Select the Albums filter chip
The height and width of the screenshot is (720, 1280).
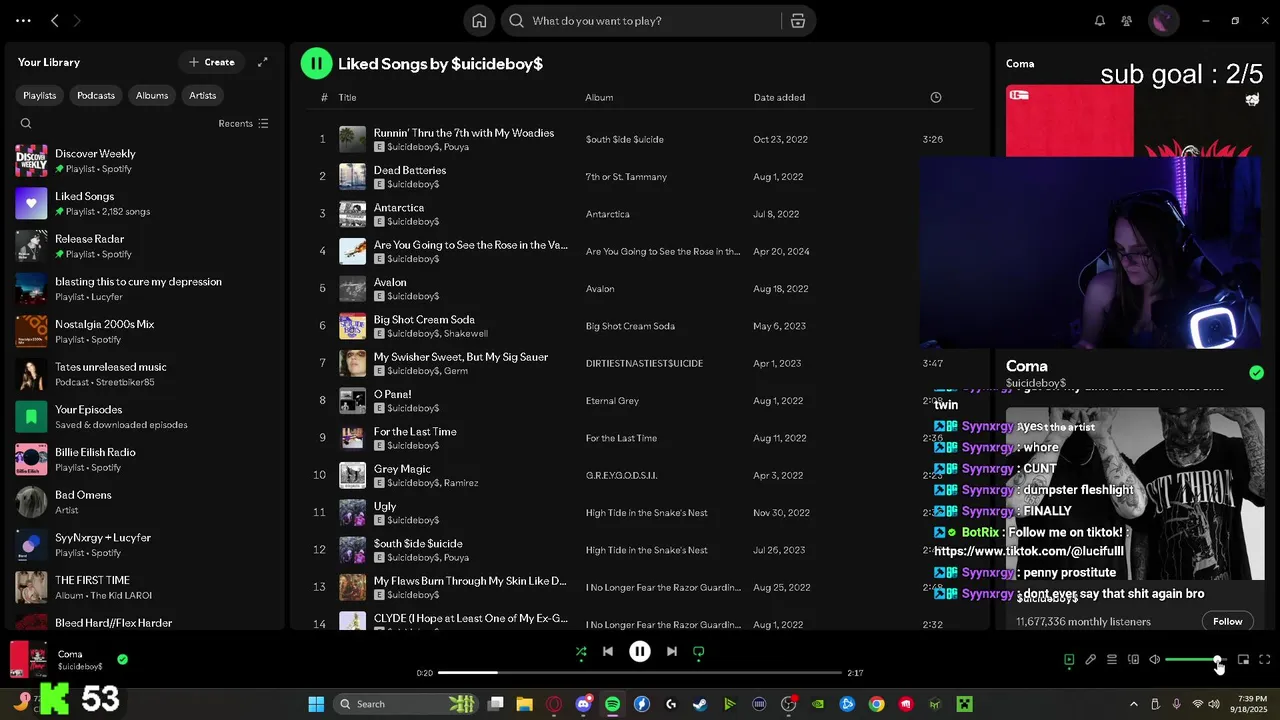tap(152, 95)
